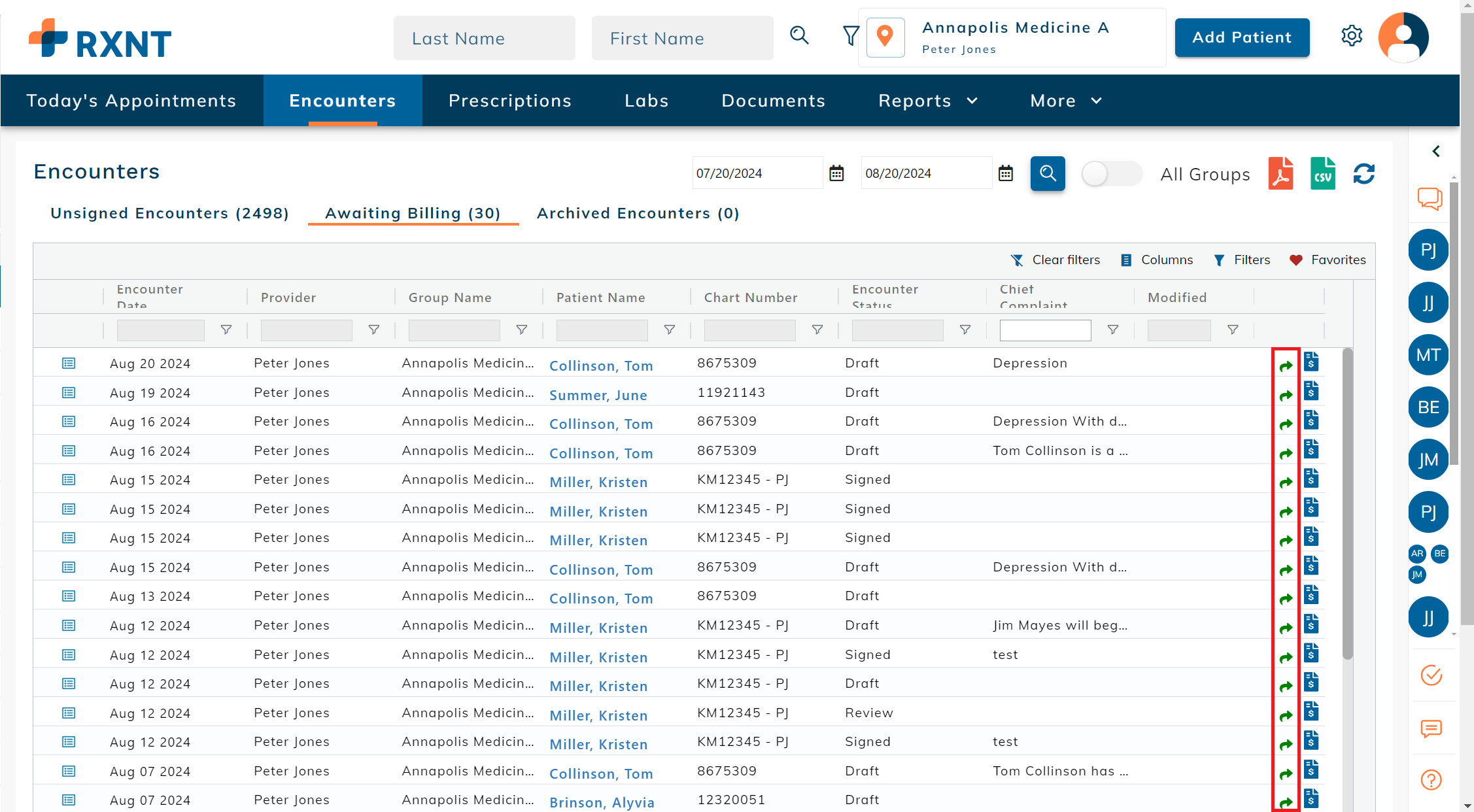
Task: Click blue search button beside dates
Action: pyautogui.click(x=1047, y=173)
